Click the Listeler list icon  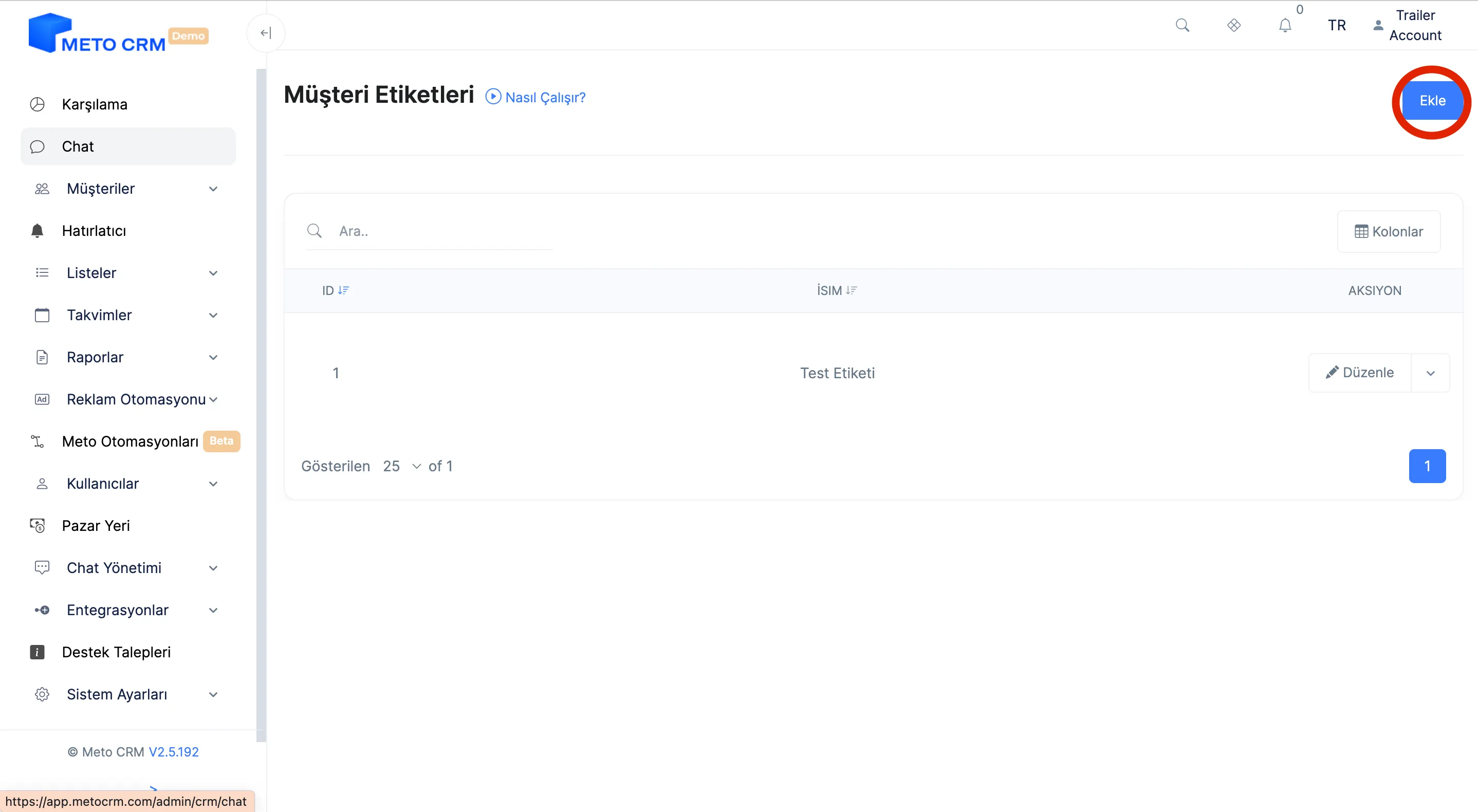[x=42, y=272]
